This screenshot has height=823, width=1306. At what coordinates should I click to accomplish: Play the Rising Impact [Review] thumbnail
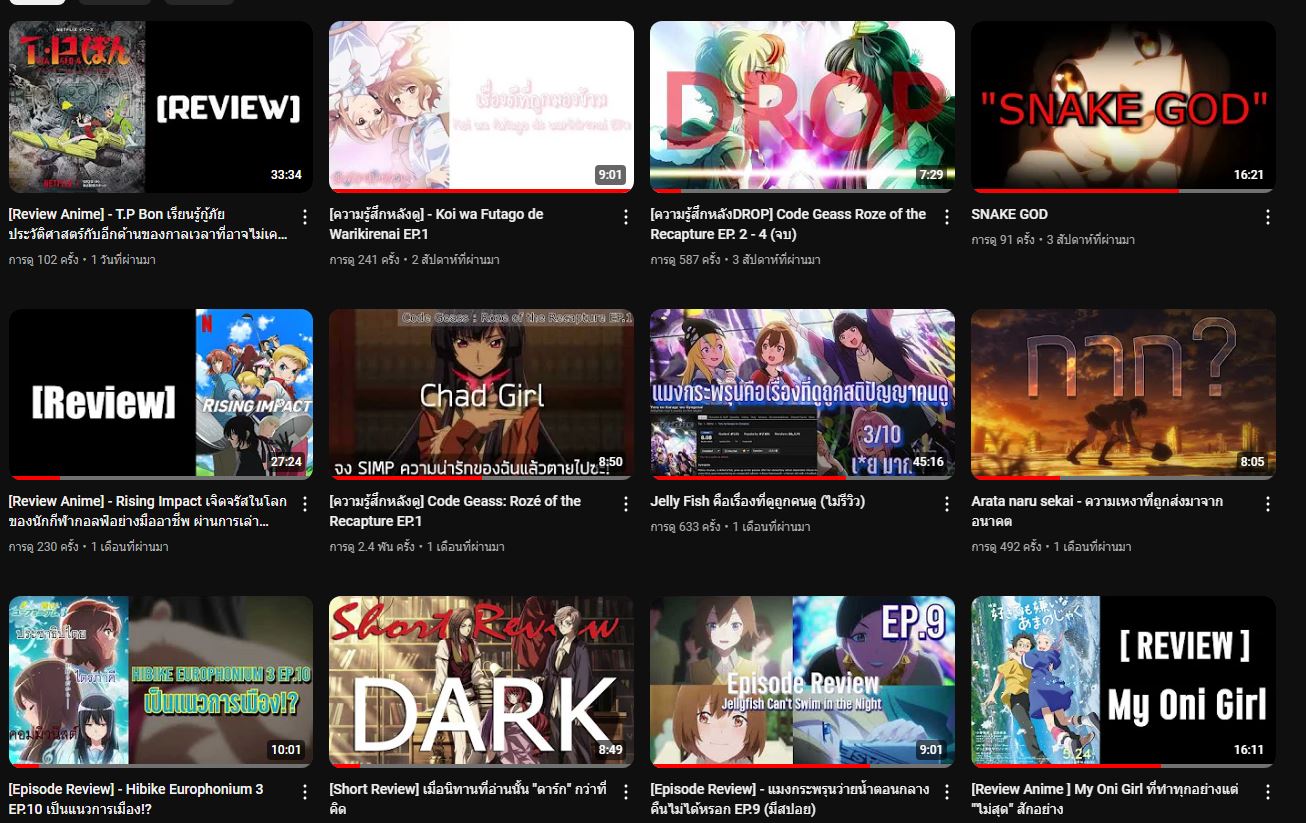(161, 394)
